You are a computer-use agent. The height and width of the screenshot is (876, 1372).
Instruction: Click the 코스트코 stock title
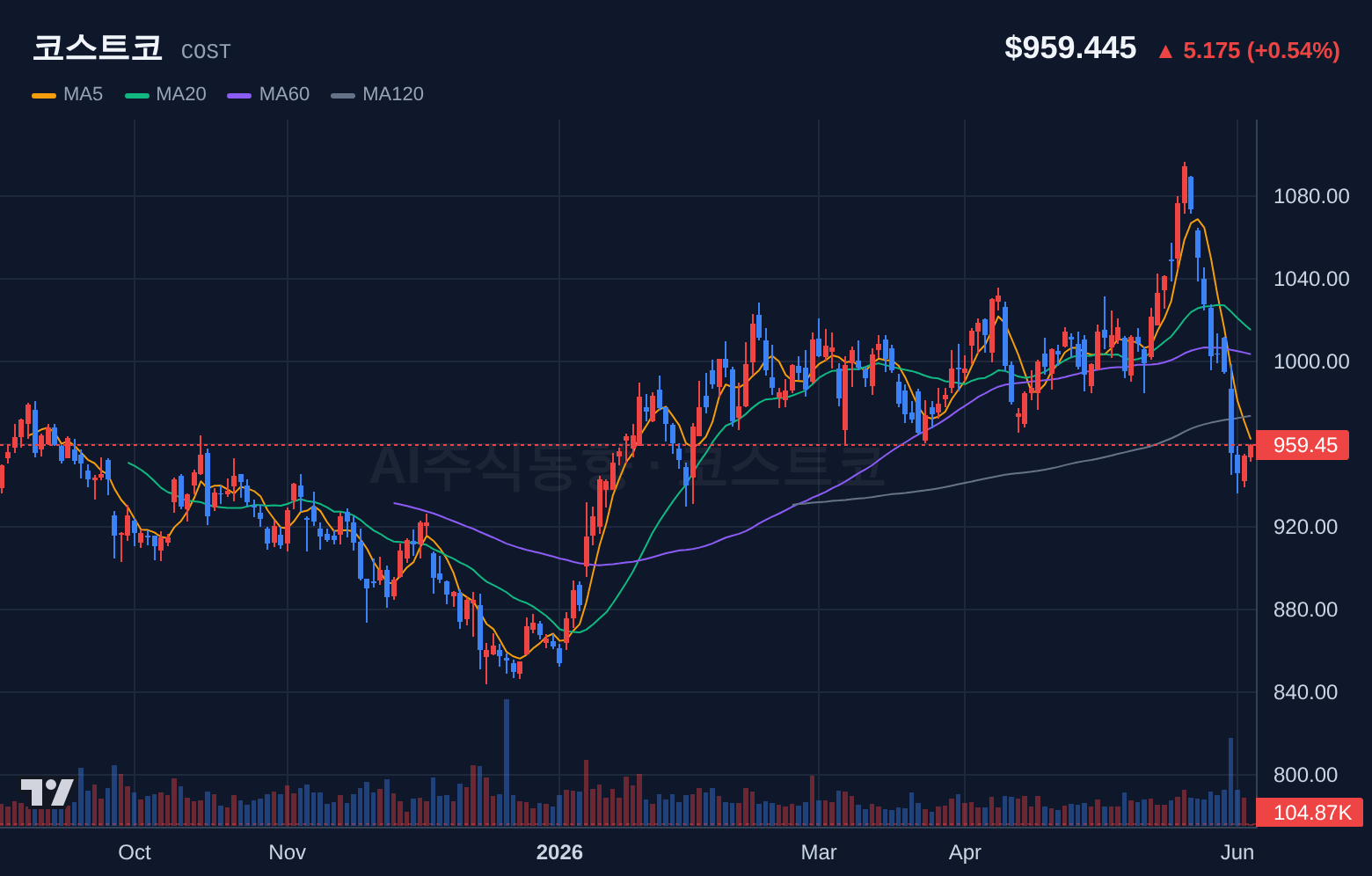98,47
